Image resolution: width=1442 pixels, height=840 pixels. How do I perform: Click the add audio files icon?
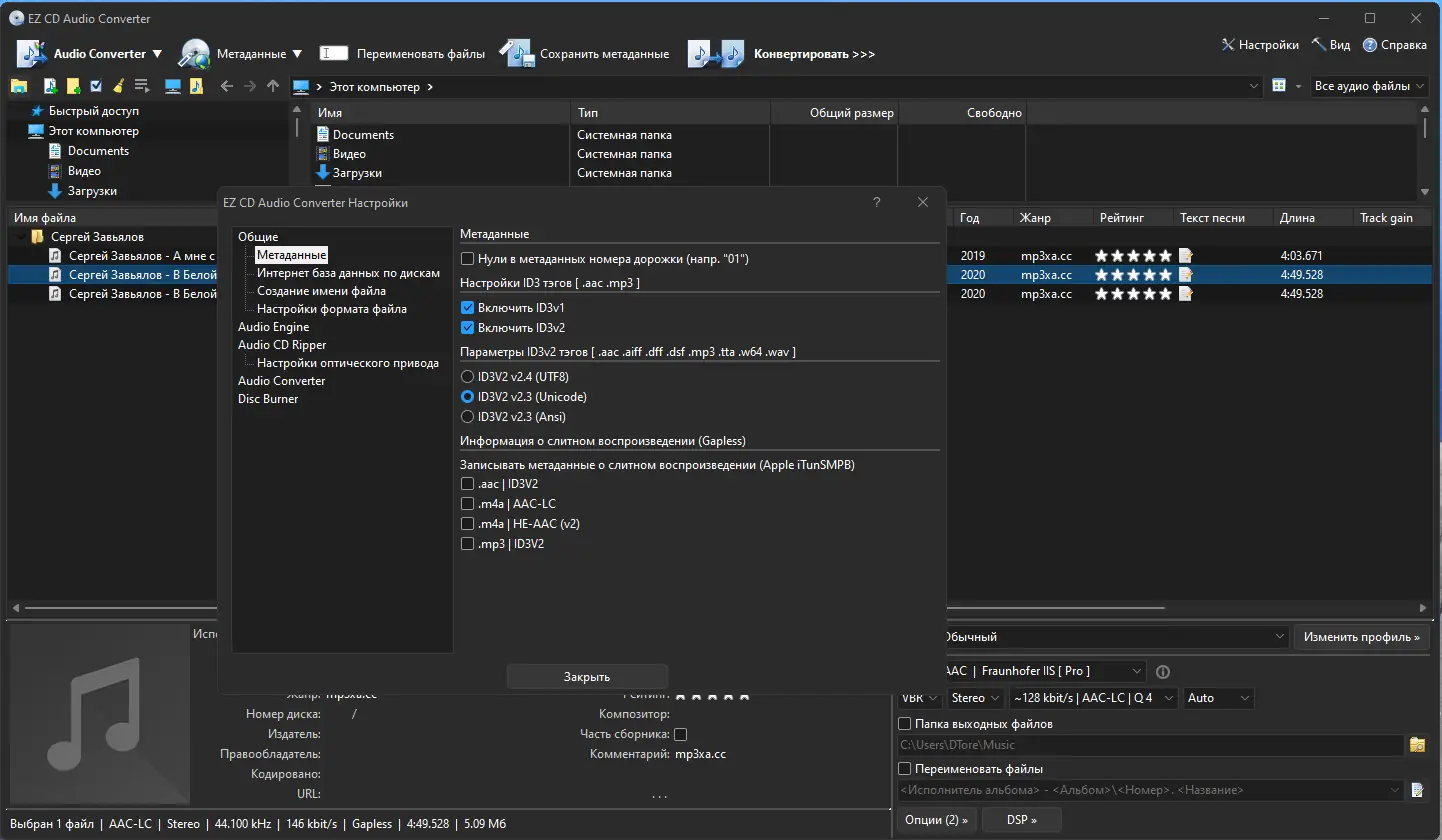(51, 87)
